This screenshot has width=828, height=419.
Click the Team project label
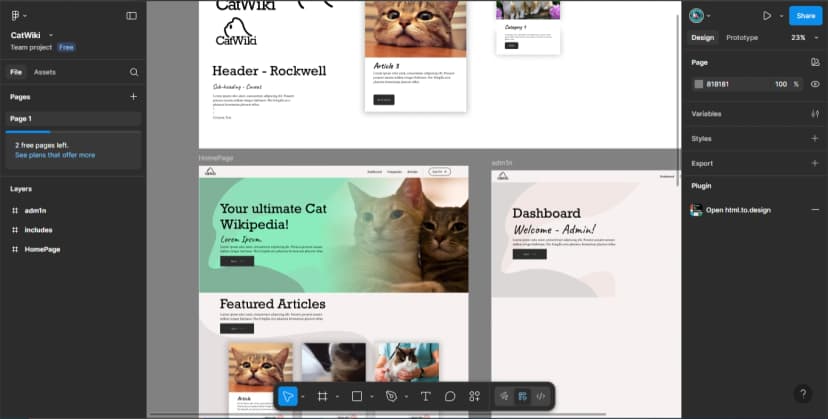(x=31, y=48)
